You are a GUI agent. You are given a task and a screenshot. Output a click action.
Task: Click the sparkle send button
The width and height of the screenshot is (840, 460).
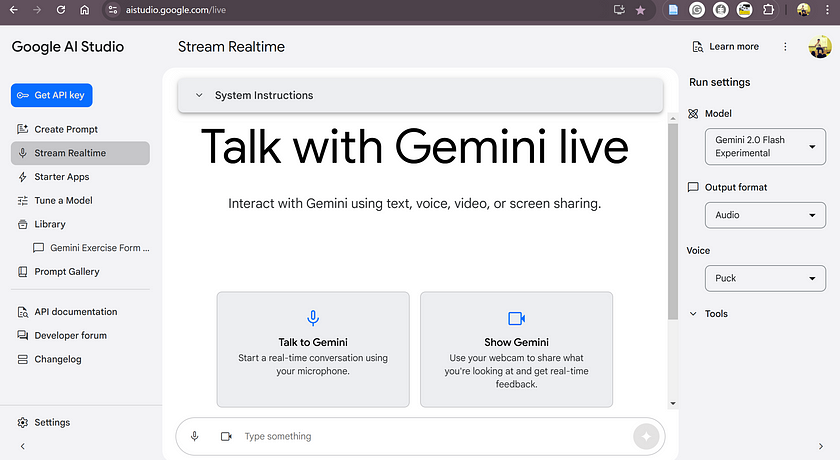646,436
